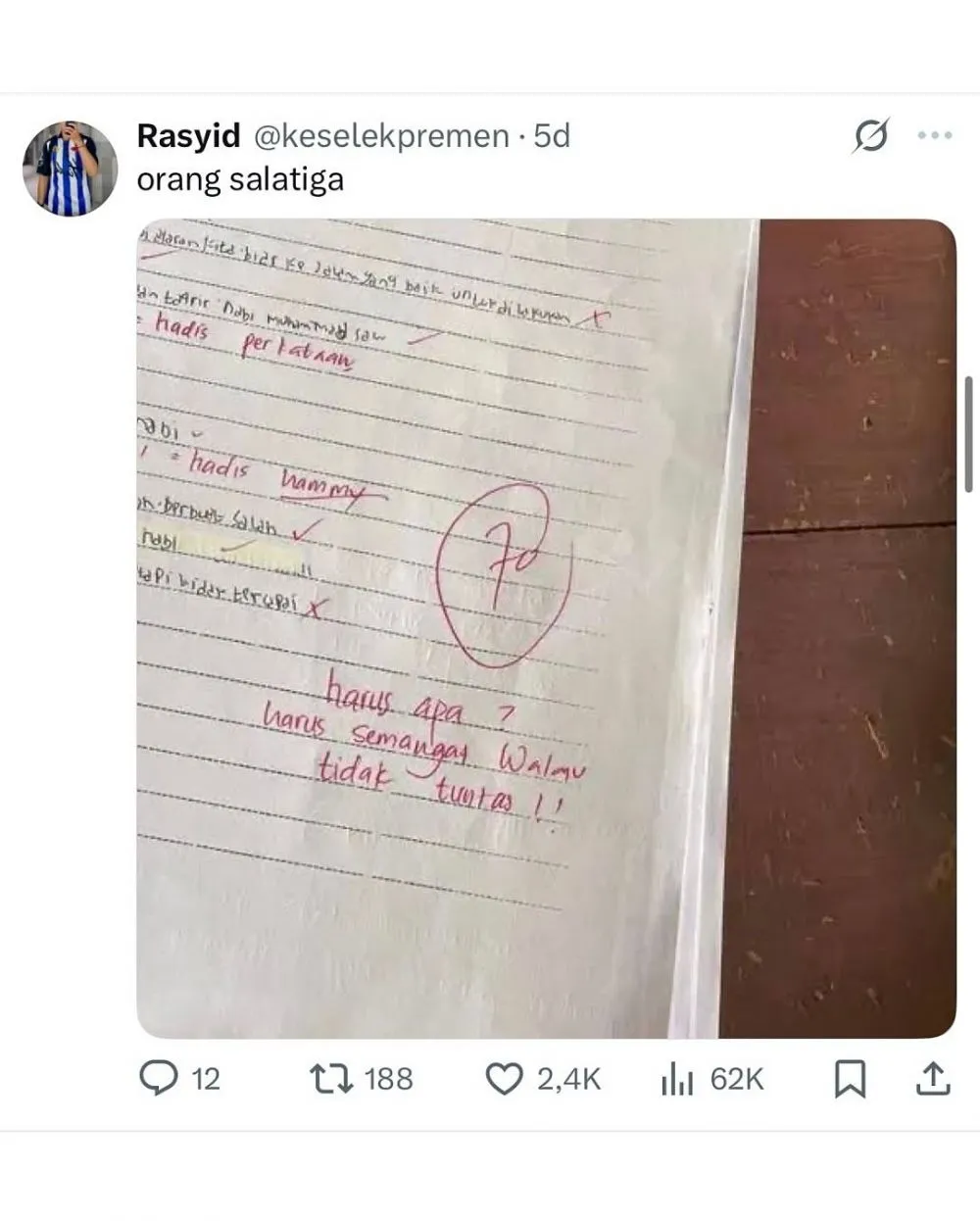Open the three-dot more options menu
Image resolution: width=980 pixels, height=1221 pixels.
934,136
